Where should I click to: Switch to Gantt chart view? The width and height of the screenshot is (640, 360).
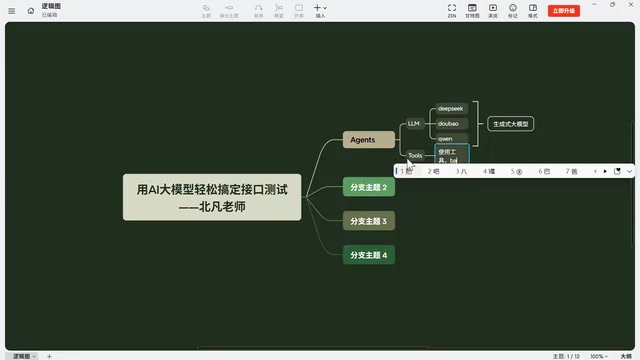click(472, 11)
